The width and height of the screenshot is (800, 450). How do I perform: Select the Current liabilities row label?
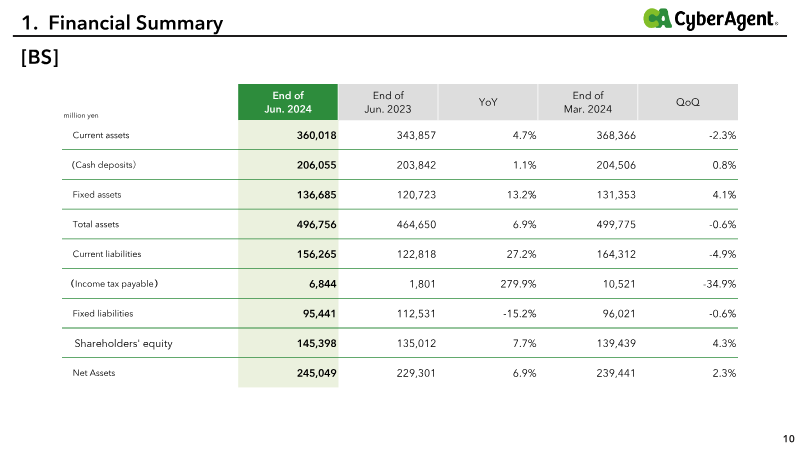point(107,254)
